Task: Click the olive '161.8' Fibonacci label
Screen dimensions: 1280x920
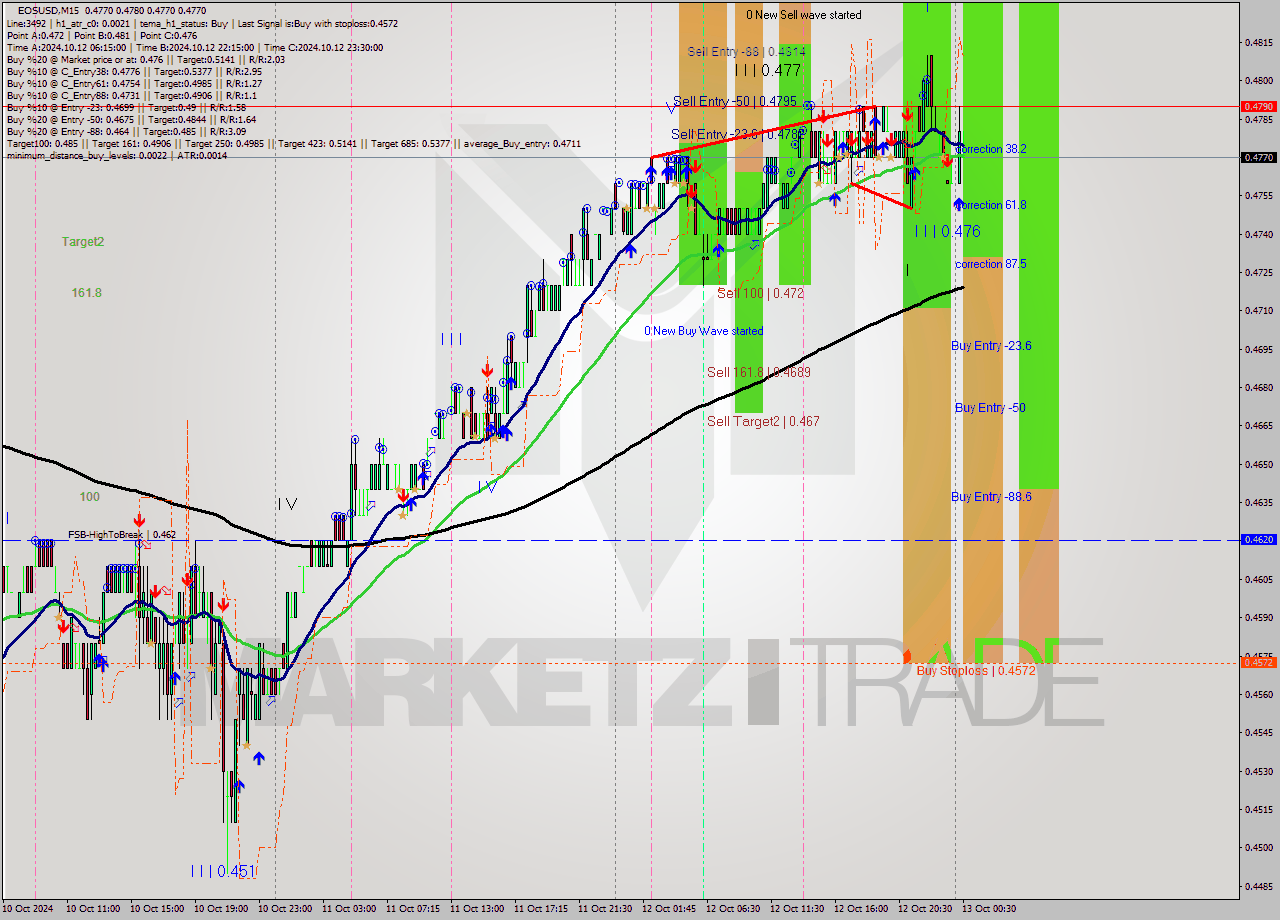Action: [86, 293]
